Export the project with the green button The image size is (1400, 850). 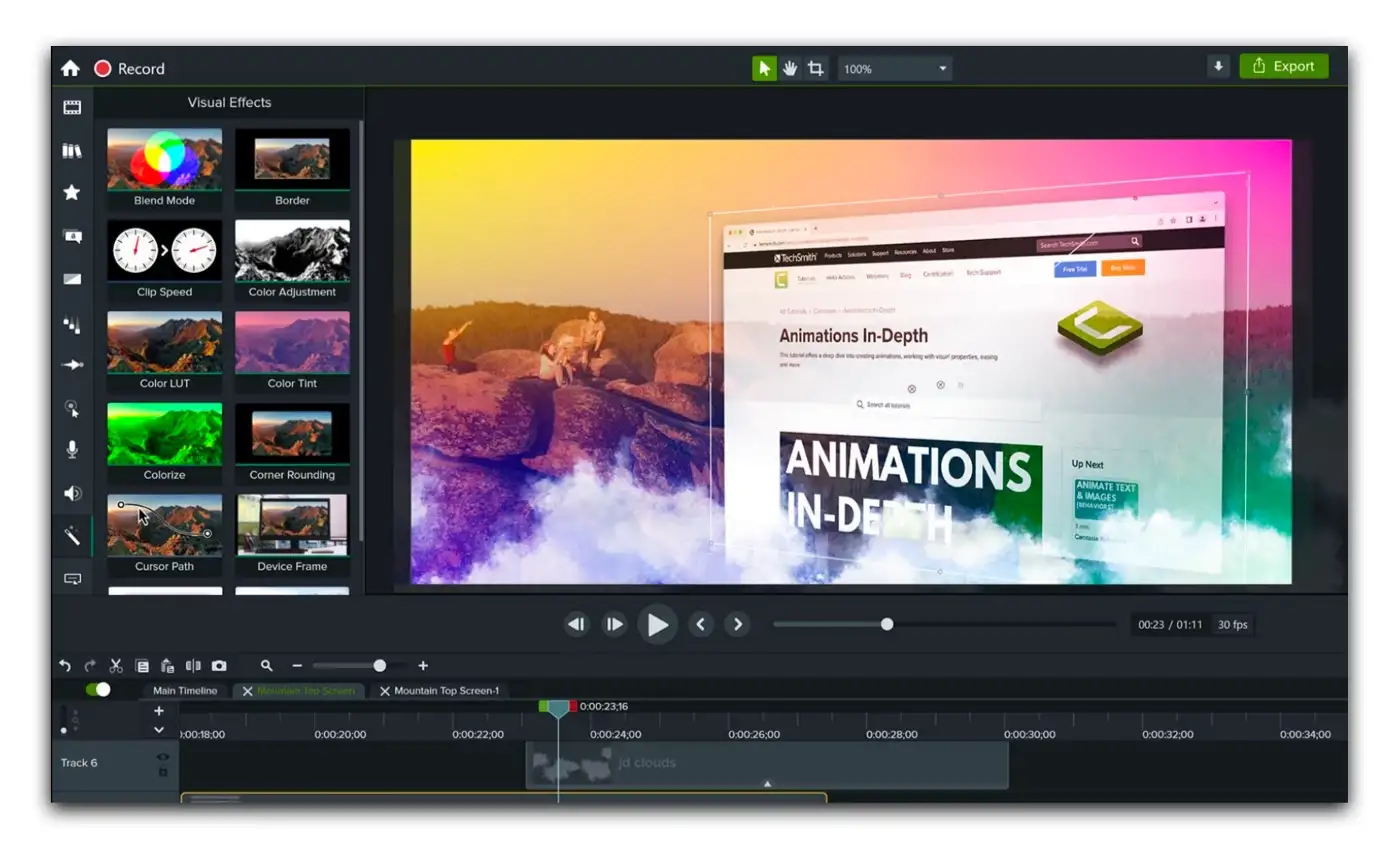1284,66
